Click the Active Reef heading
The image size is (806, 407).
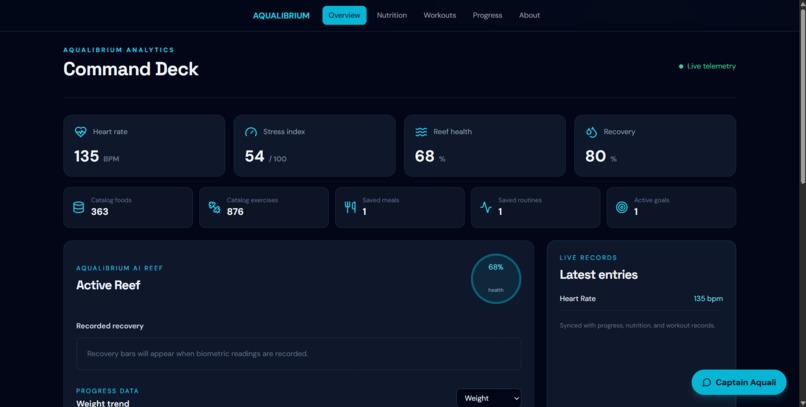(108, 285)
